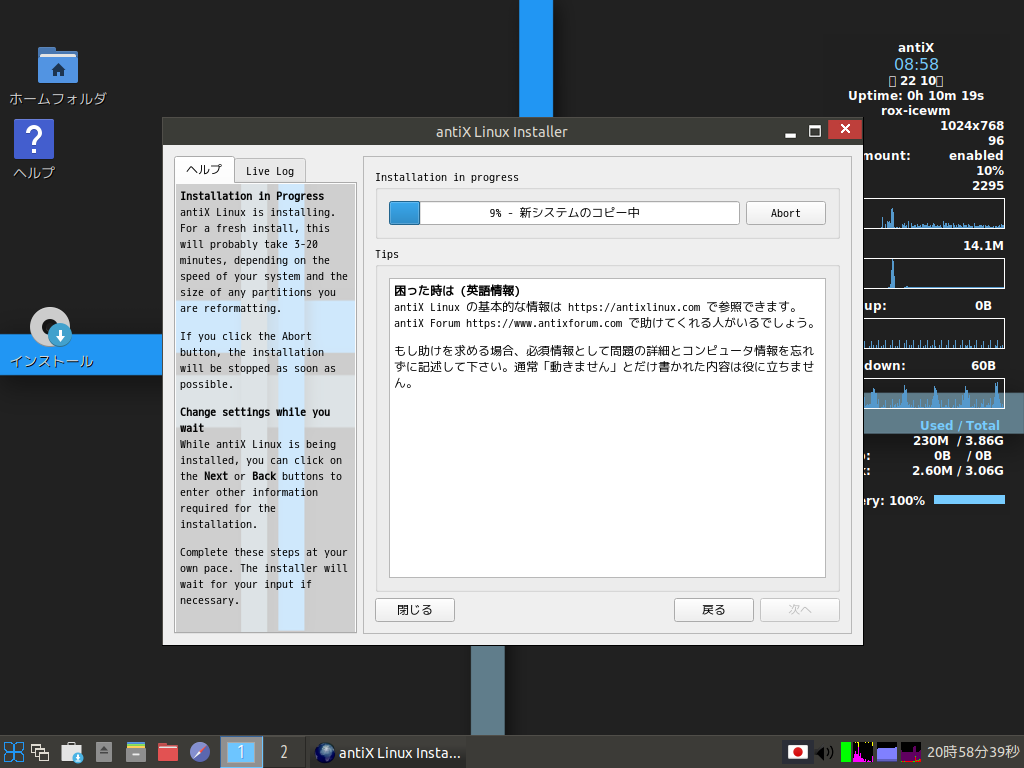Open the taskbar start menu icon

pyautogui.click(x=14, y=752)
